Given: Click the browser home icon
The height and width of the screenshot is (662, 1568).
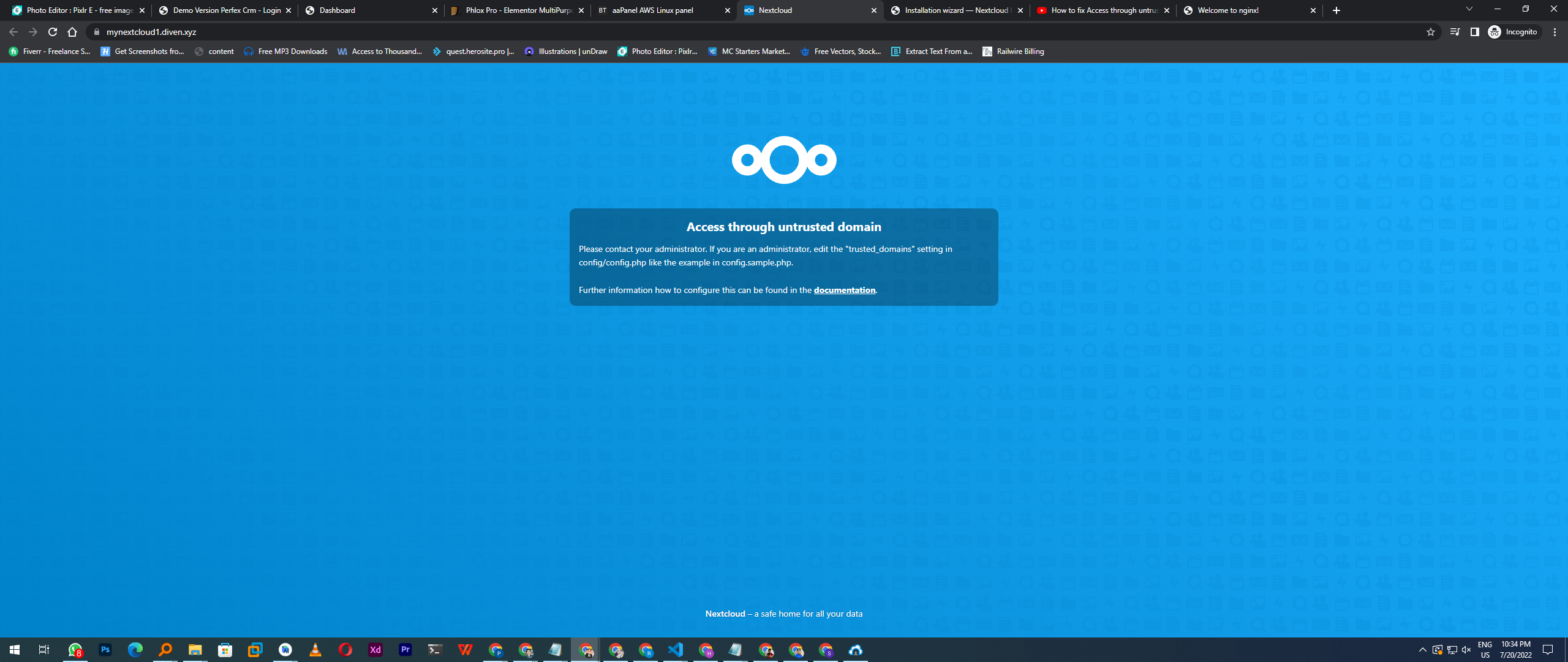Looking at the screenshot, I should 72,32.
